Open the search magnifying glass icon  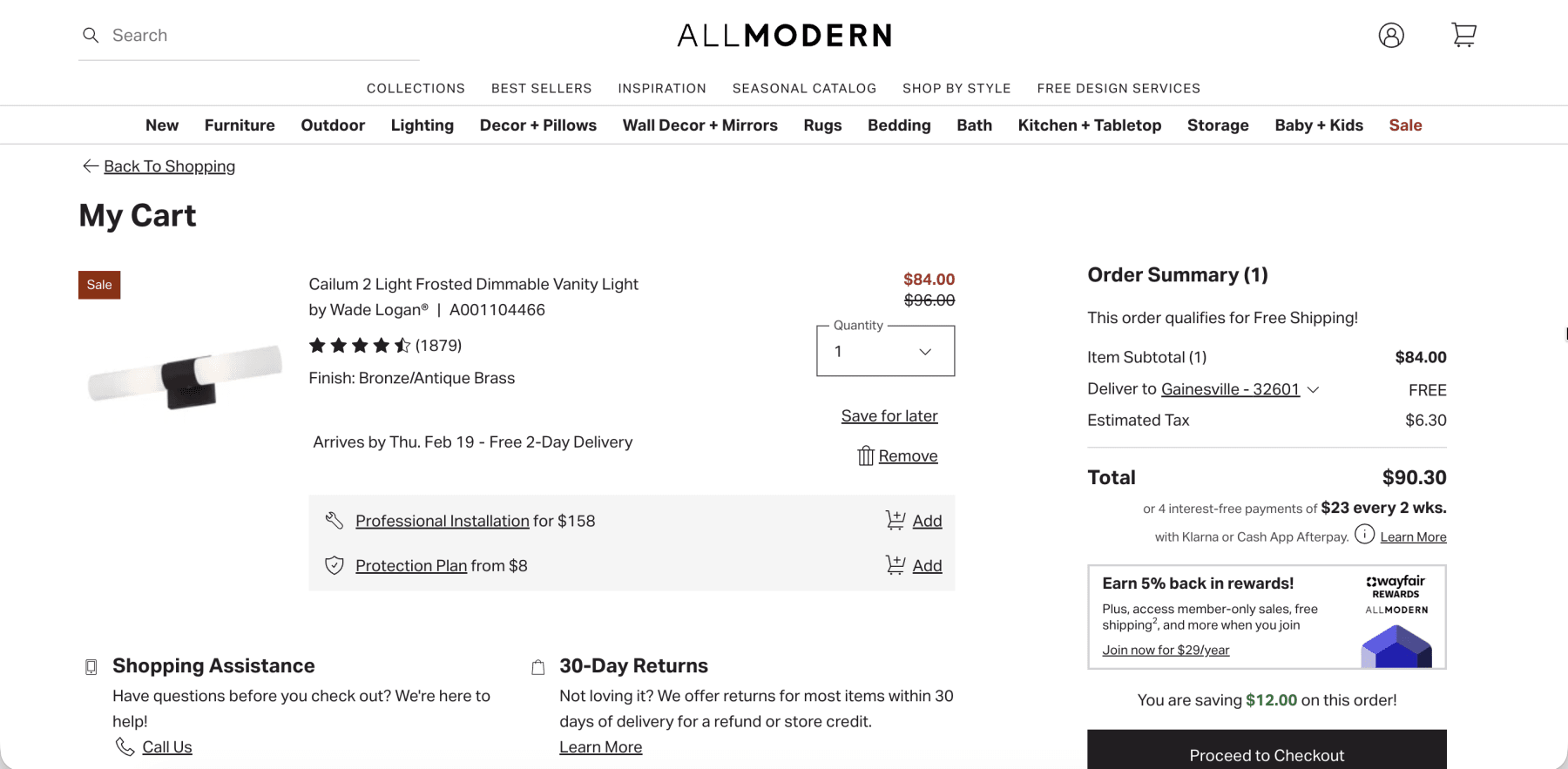[91, 35]
